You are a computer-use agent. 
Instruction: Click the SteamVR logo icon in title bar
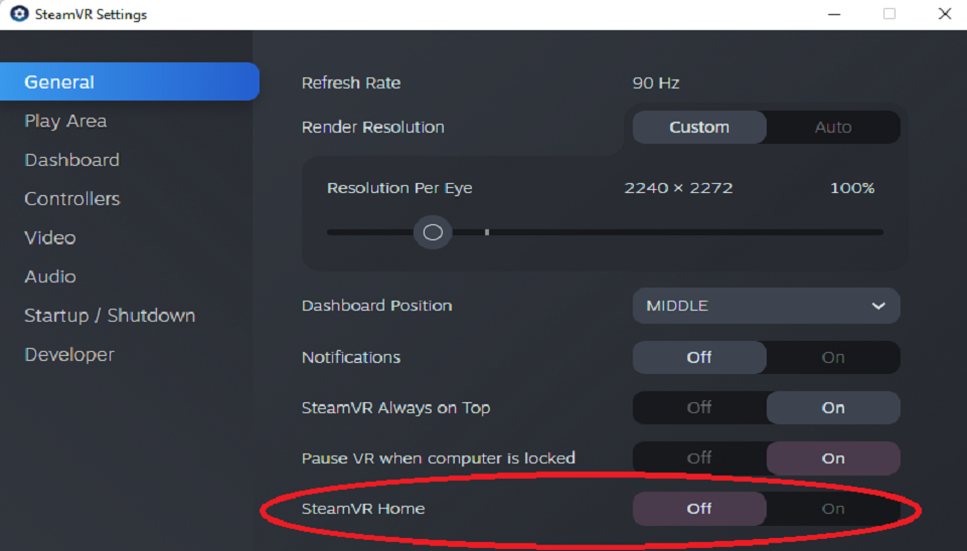coord(19,14)
